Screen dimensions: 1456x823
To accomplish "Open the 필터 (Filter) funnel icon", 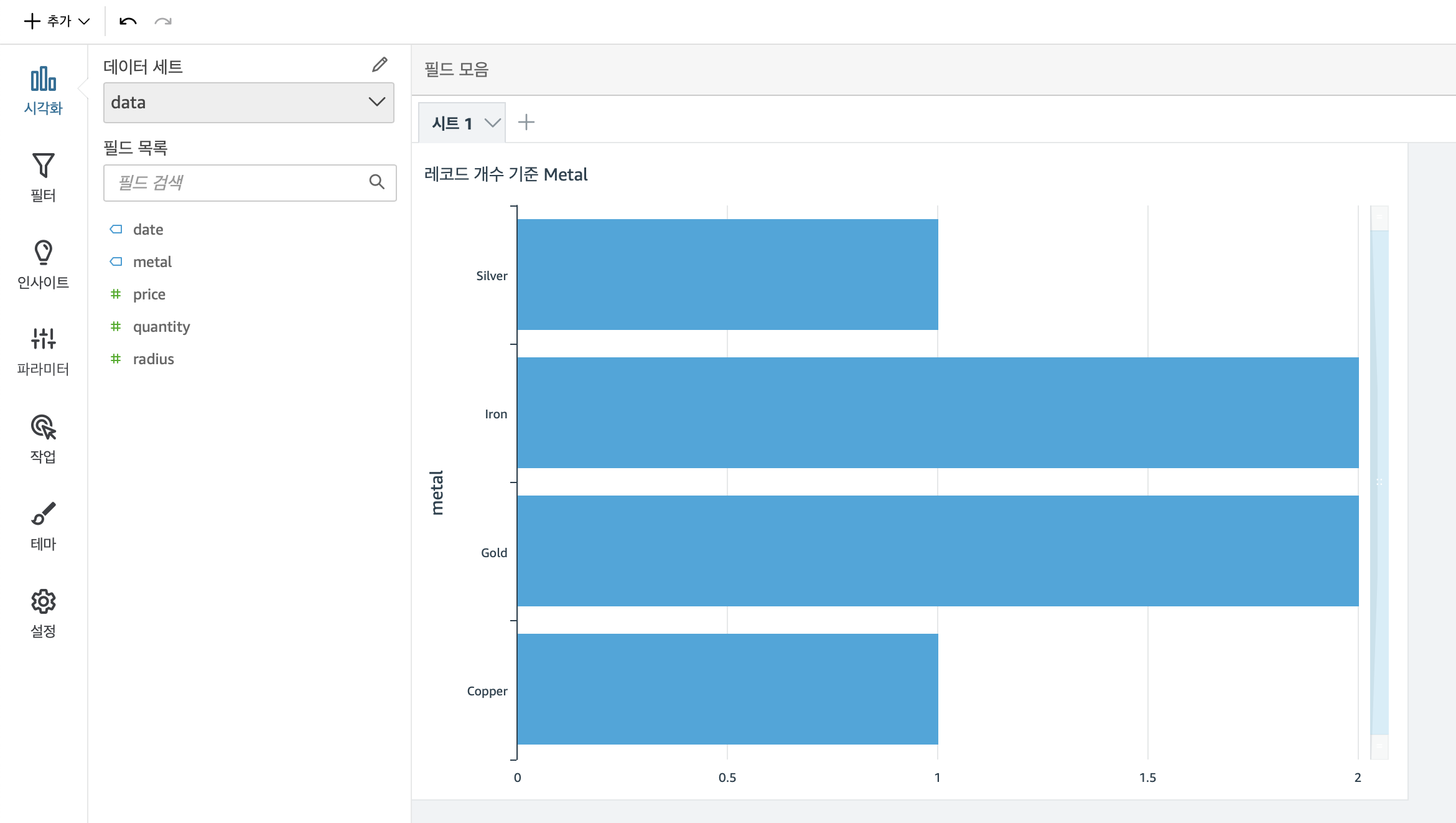I will pyautogui.click(x=43, y=166).
